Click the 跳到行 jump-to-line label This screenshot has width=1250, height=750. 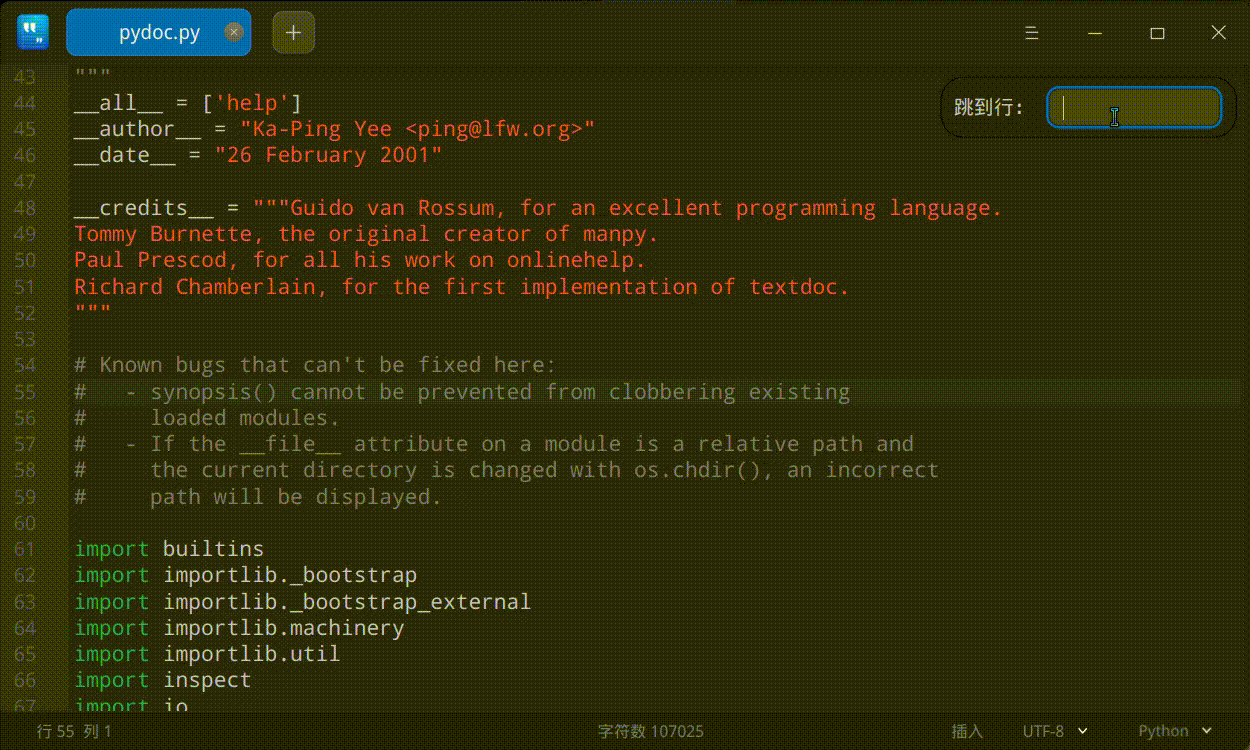(989, 105)
